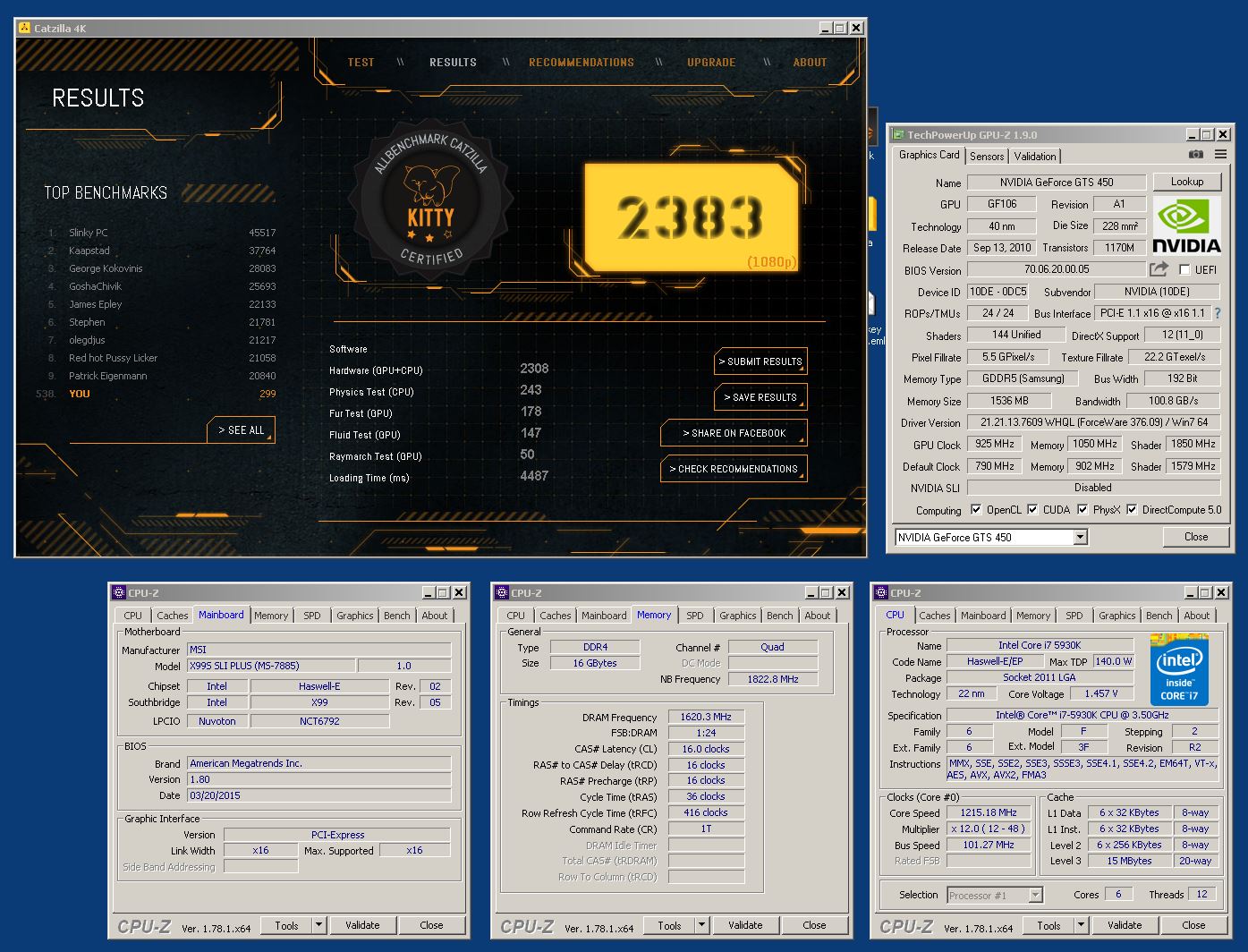Image resolution: width=1248 pixels, height=952 pixels.
Task: Expand Tools dropdown arrow in CPU-Z Memory window
Action: pos(701,925)
